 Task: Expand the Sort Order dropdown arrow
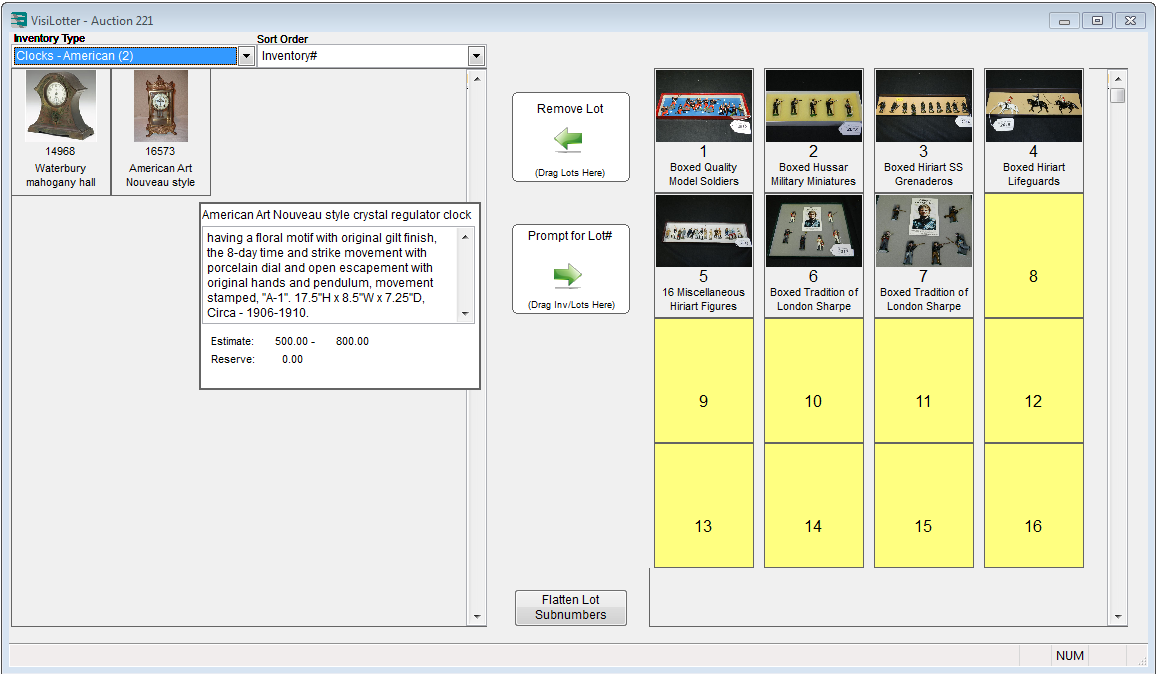(x=476, y=57)
